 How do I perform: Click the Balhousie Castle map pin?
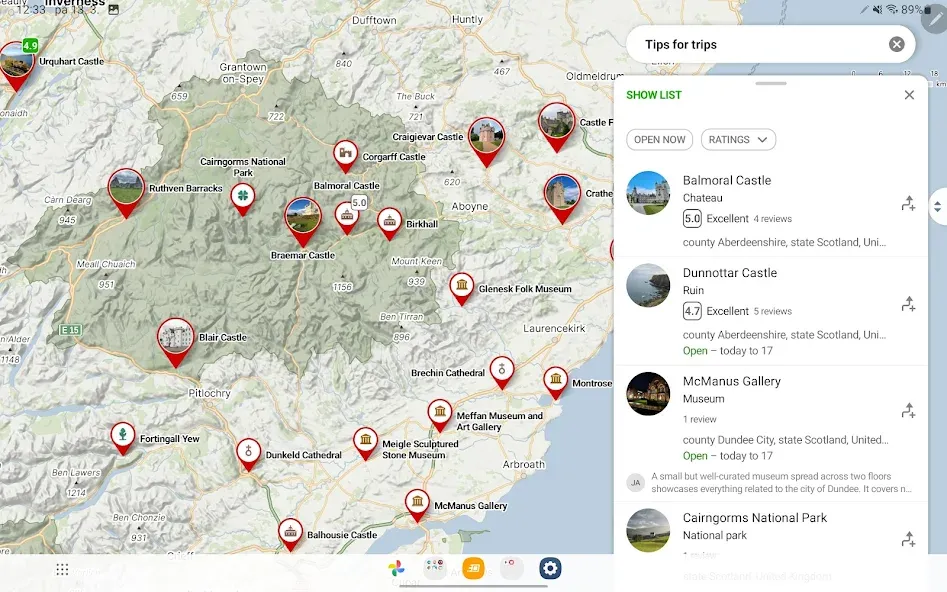pos(291,533)
